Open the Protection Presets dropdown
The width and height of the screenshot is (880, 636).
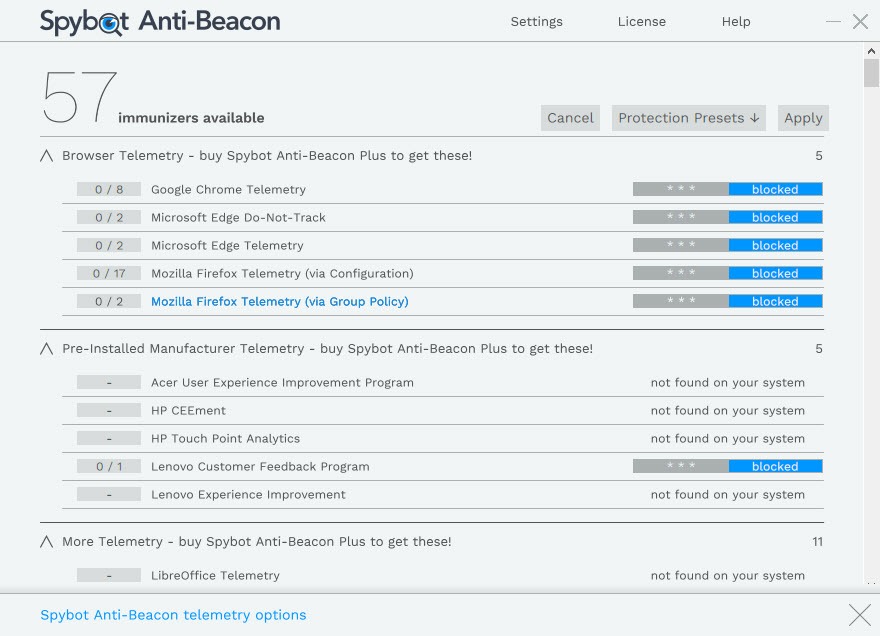tap(689, 118)
